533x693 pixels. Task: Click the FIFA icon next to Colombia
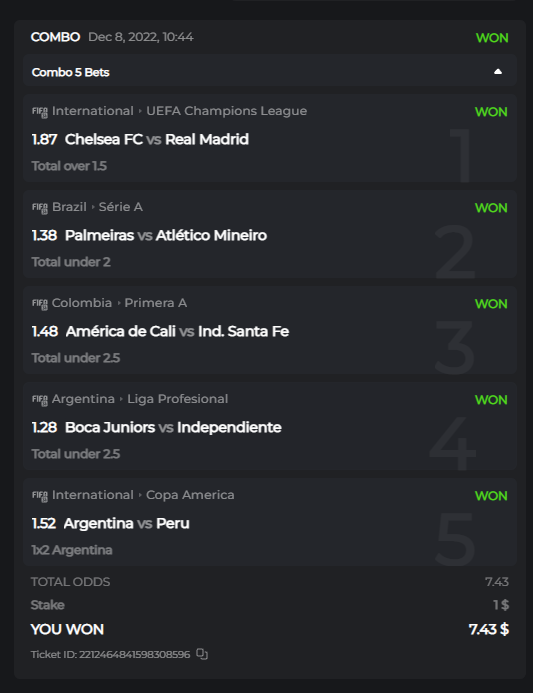click(40, 304)
